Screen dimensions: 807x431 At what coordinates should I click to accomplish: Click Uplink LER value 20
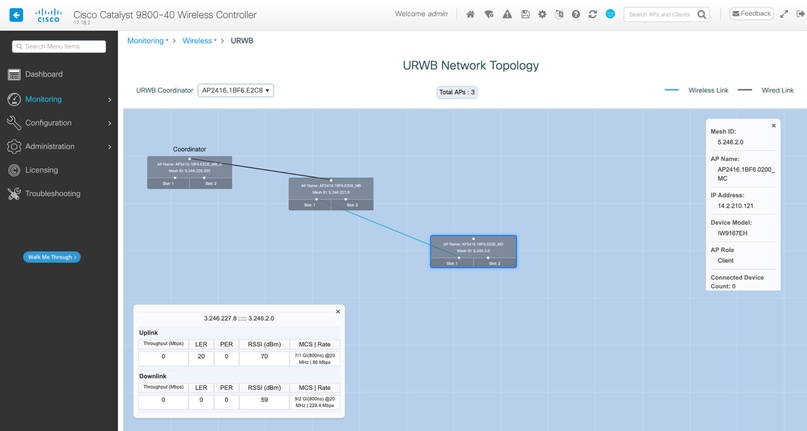coord(201,356)
